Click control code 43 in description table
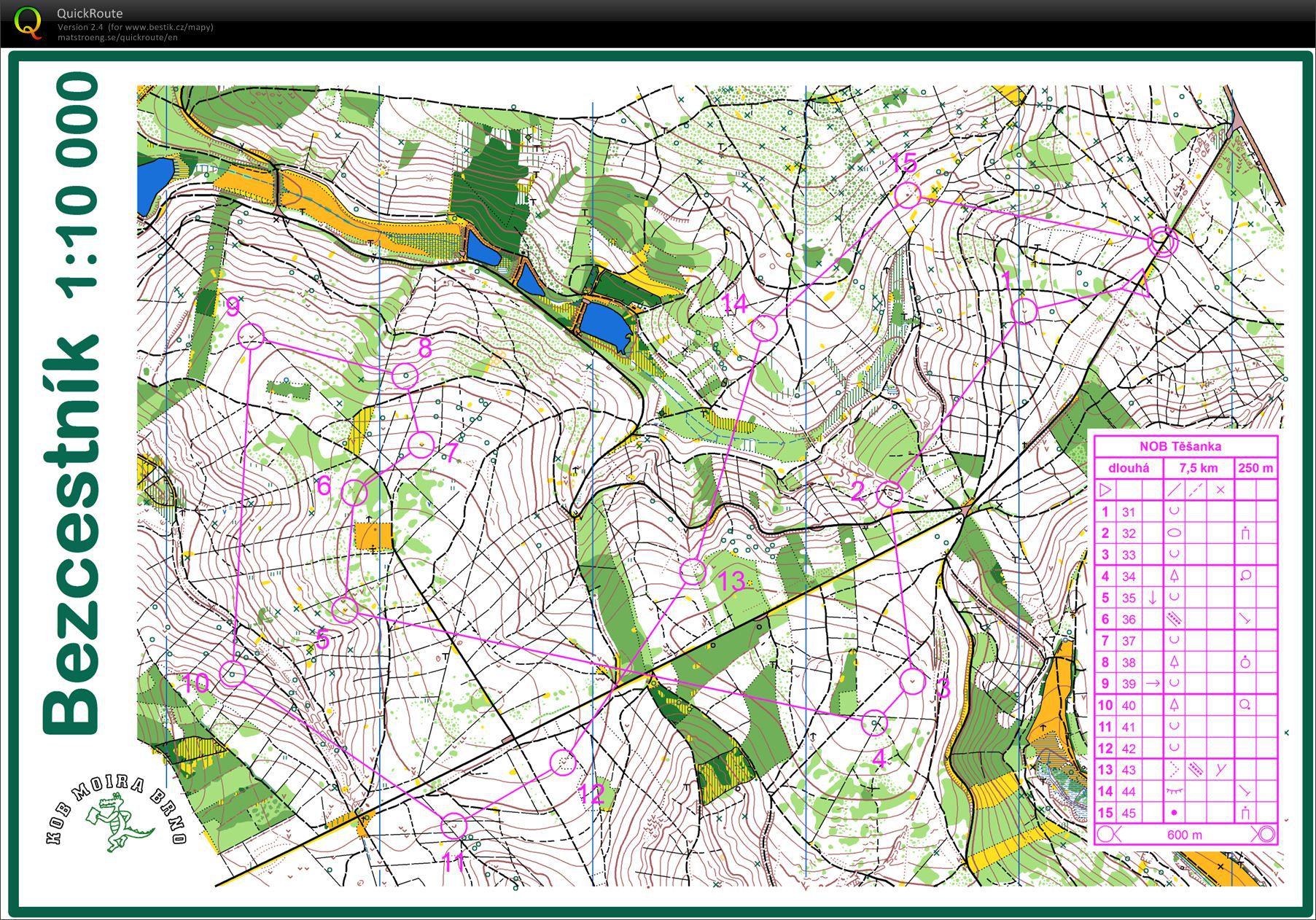Viewport: 1316px width, 920px height. click(x=1129, y=770)
